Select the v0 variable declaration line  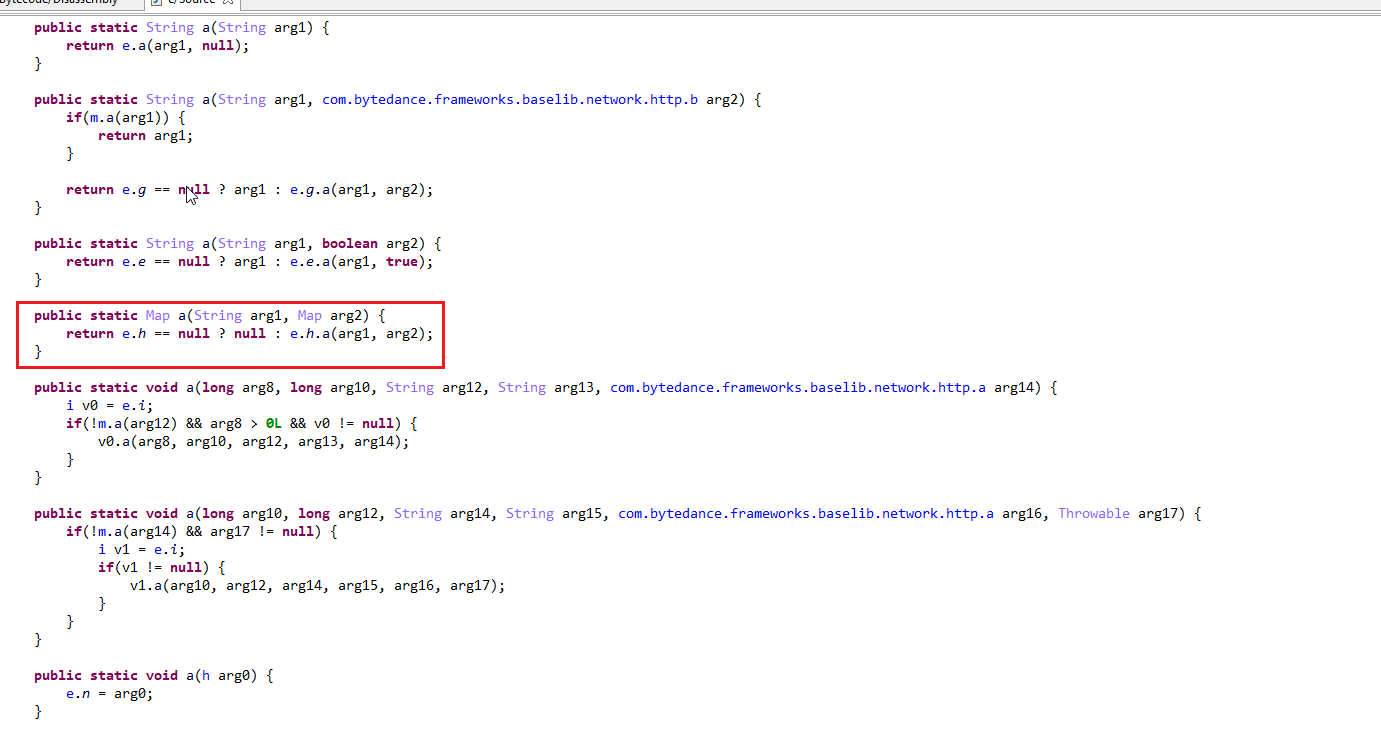(110, 405)
